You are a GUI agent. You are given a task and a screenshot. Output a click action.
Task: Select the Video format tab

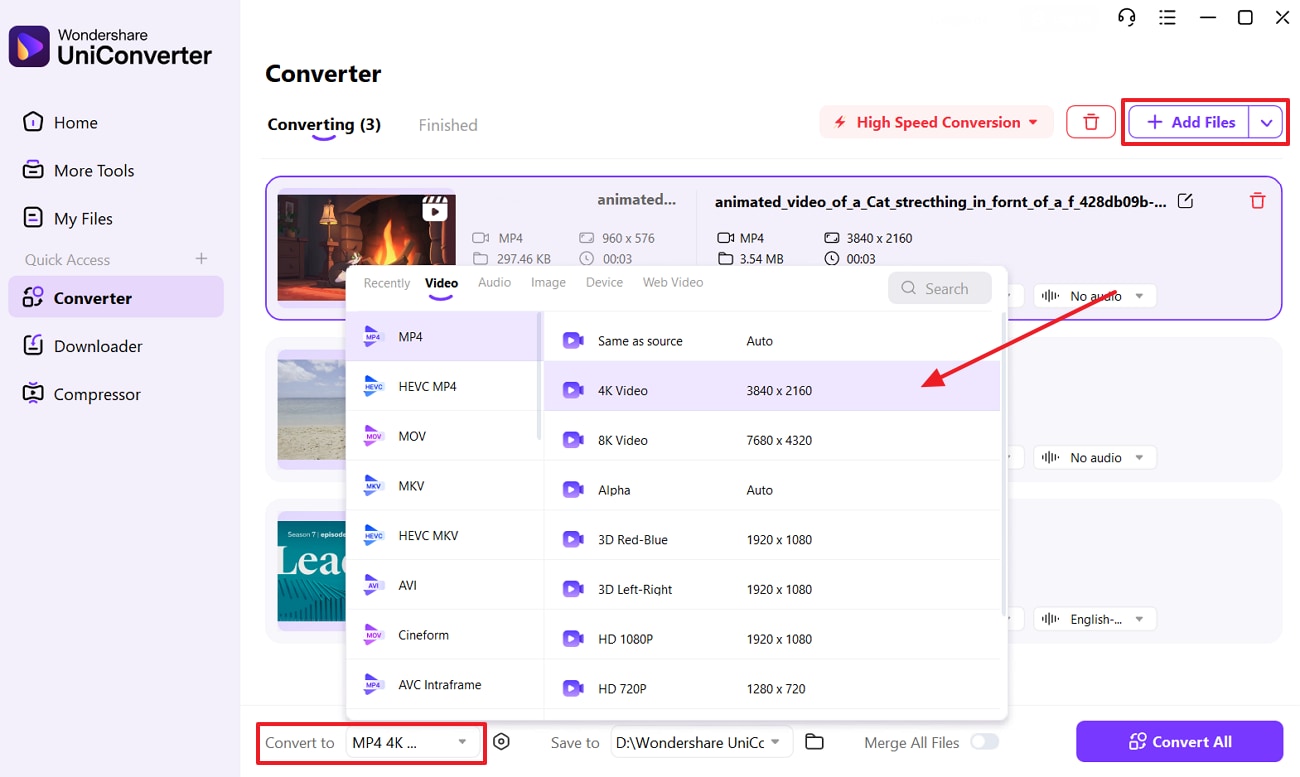point(441,283)
